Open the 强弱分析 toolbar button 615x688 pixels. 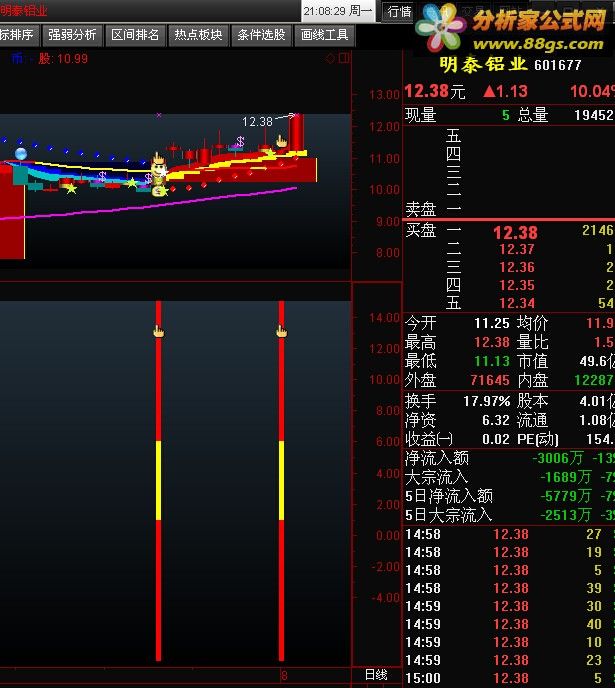[x=72, y=35]
